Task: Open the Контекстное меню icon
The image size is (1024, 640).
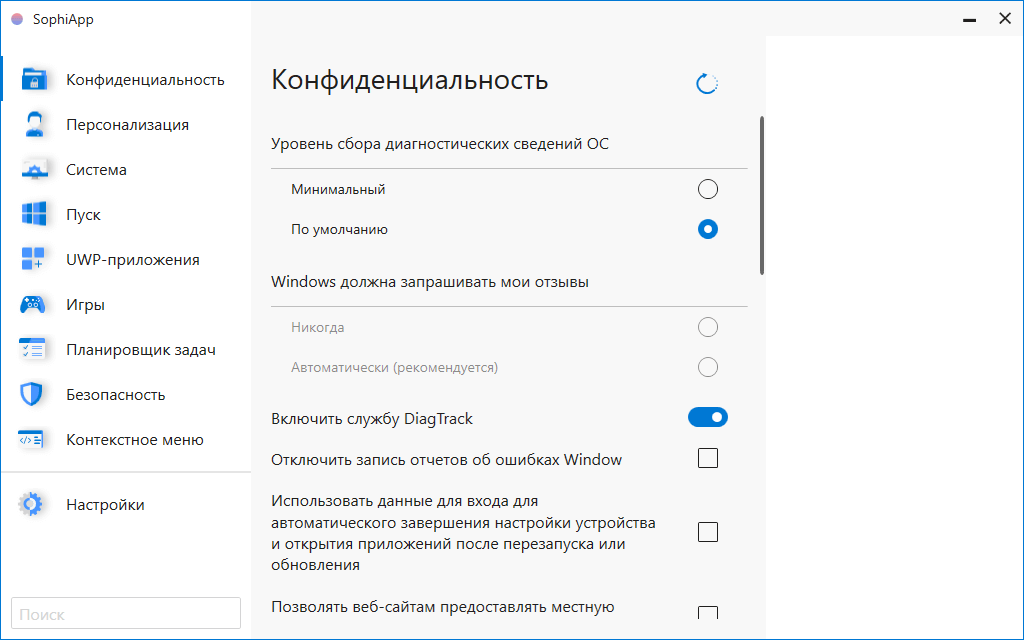Action: (33, 439)
